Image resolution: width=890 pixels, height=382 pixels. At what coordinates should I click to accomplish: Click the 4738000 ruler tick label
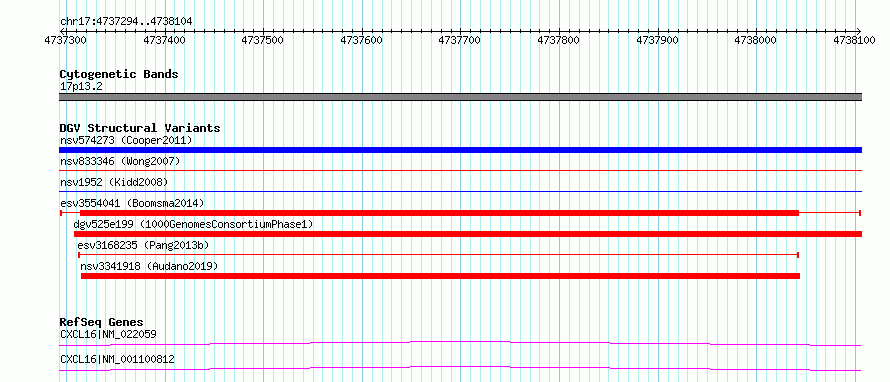tap(756, 40)
